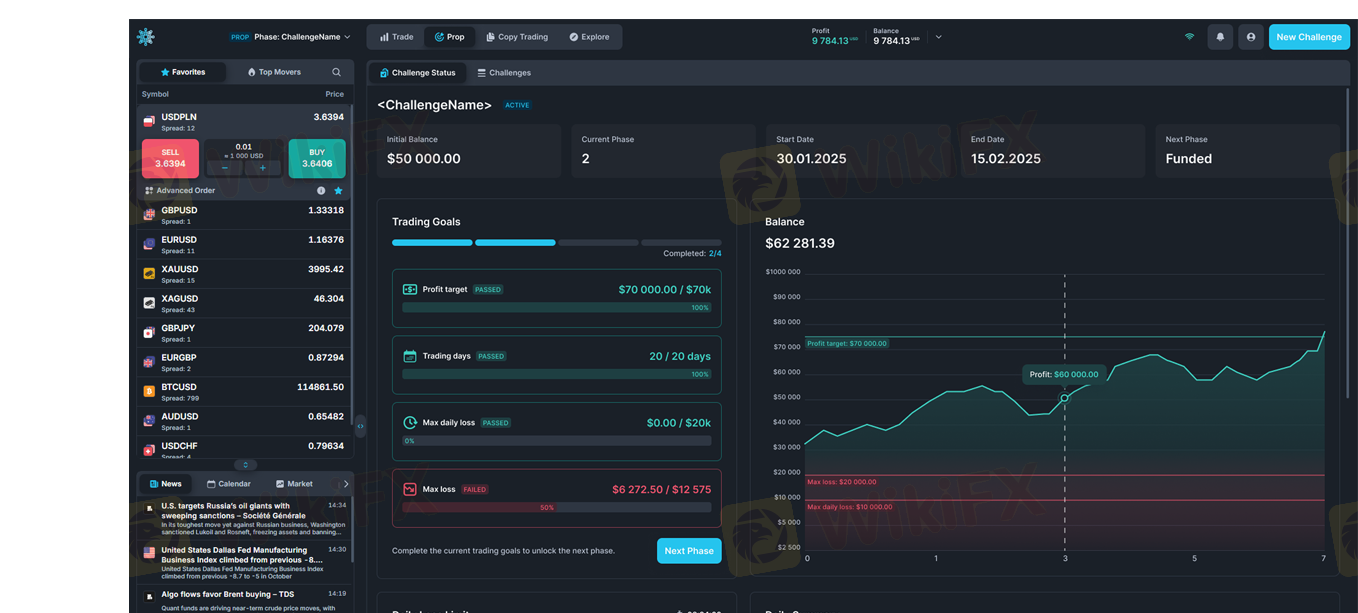This screenshot has height=613, width=1358.
Task: Collapse the left sidebar panel handle
Action: pyautogui.click(x=360, y=426)
